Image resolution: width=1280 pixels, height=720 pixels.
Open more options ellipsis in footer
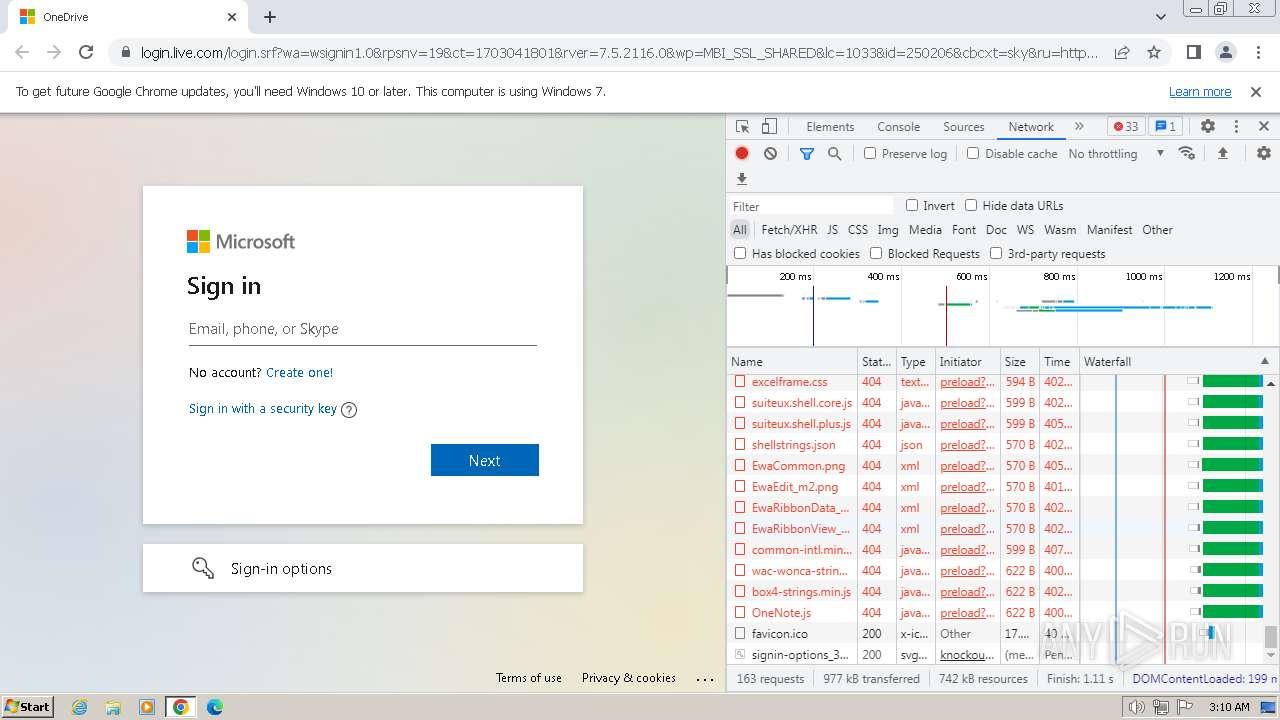[x=705, y=678]
